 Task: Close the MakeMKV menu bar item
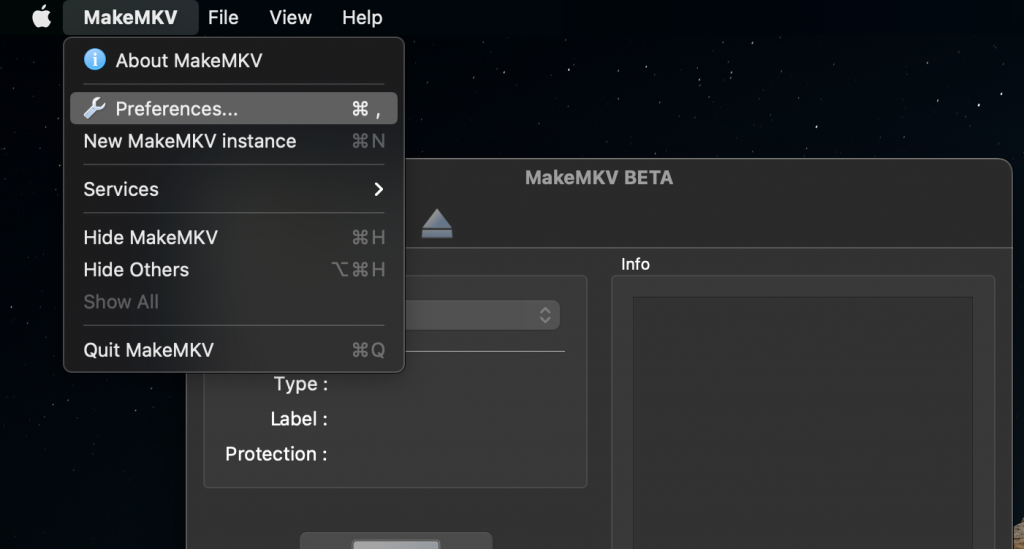[131, 17]
